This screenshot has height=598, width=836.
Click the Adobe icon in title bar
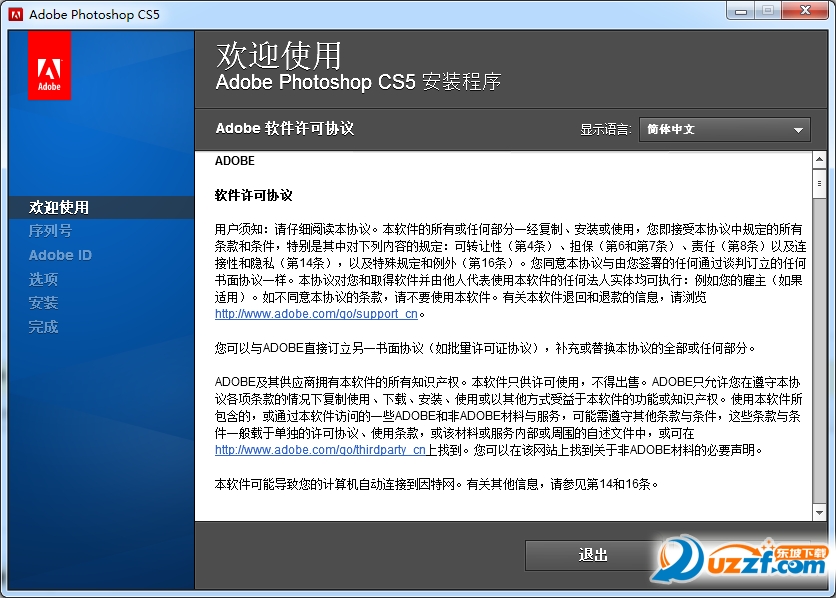point(16,14)
